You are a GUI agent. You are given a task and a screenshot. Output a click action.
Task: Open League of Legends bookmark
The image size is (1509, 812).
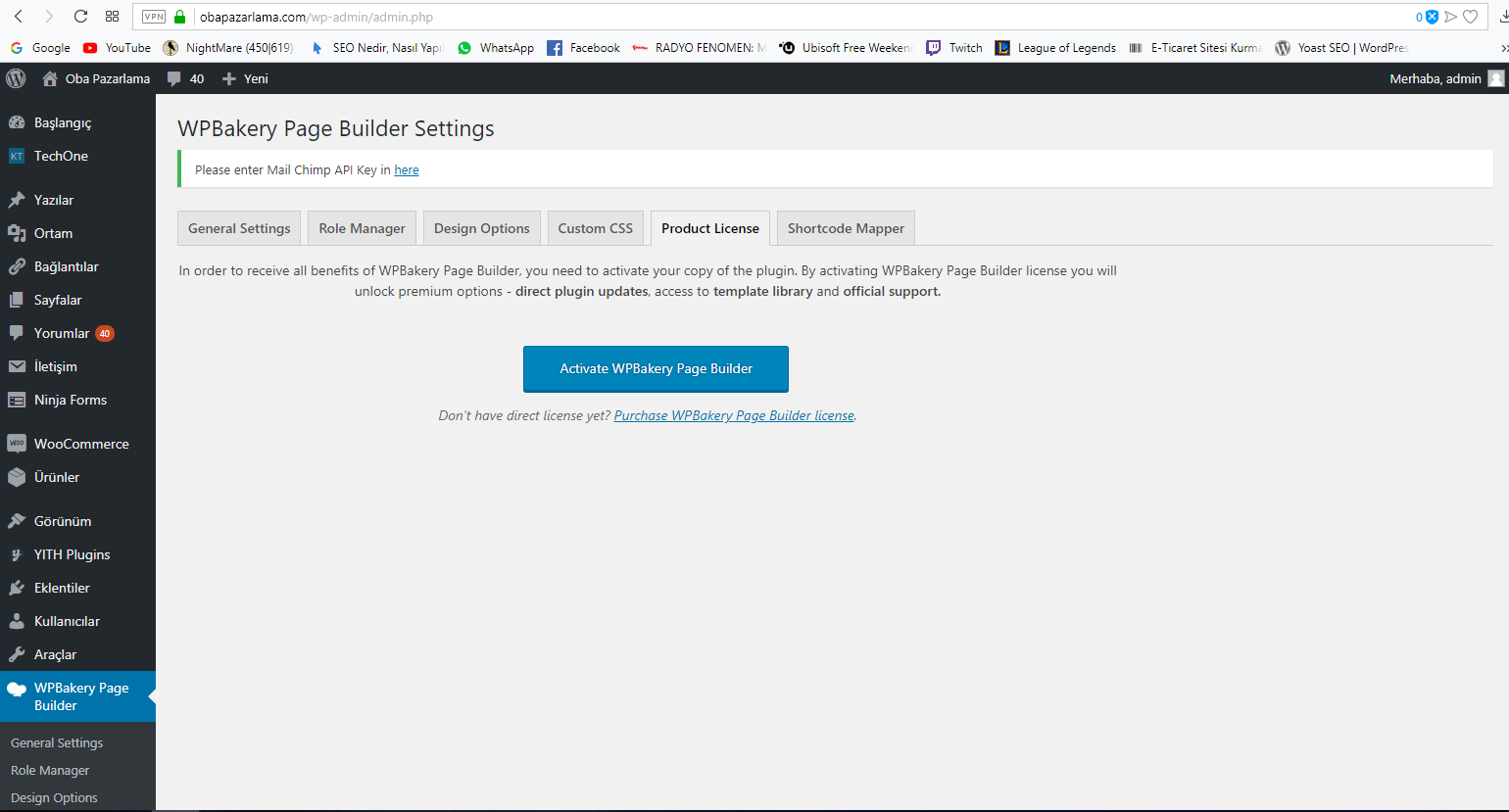[1055, 47]
